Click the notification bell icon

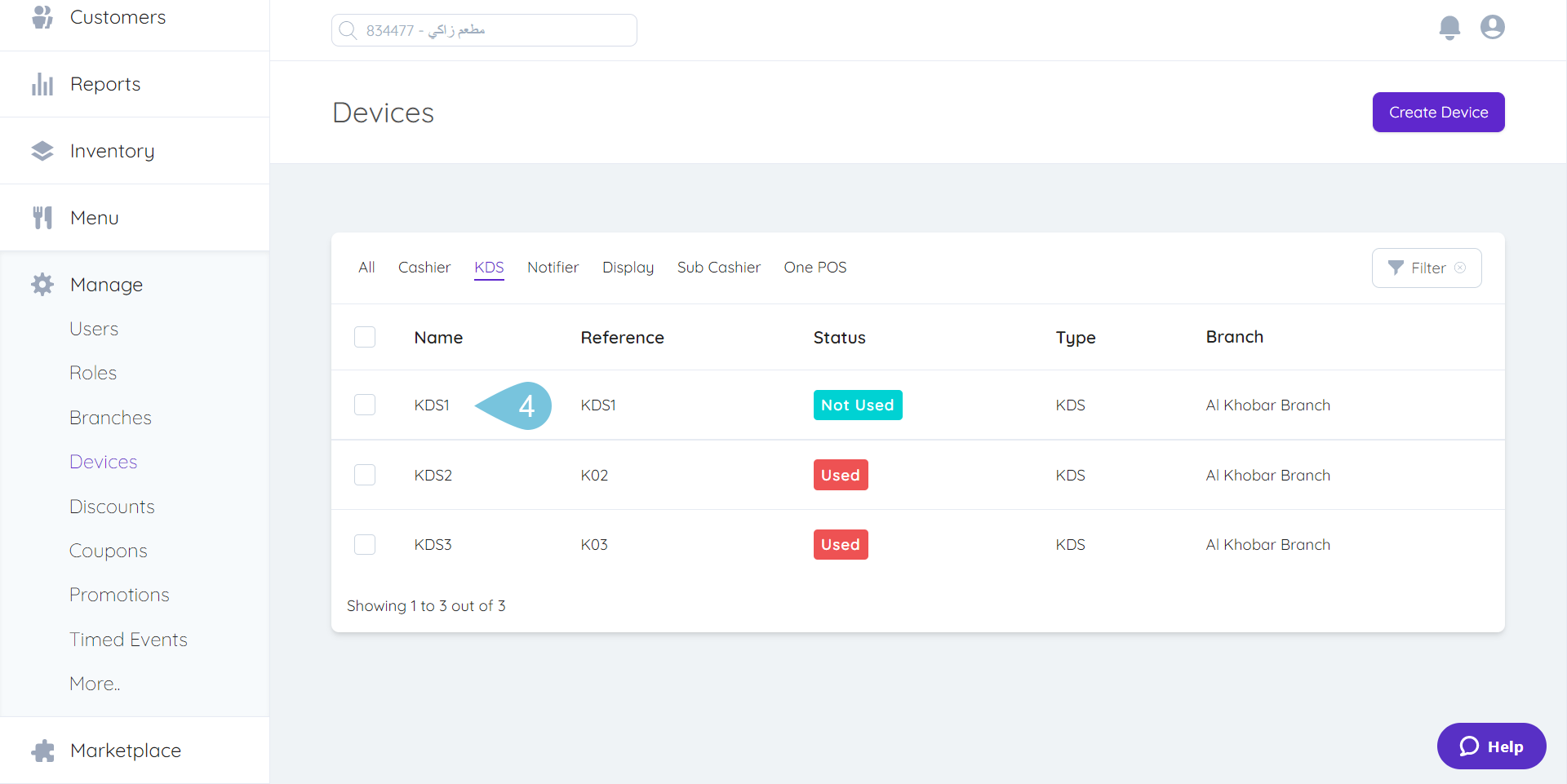coord(1449,28)
